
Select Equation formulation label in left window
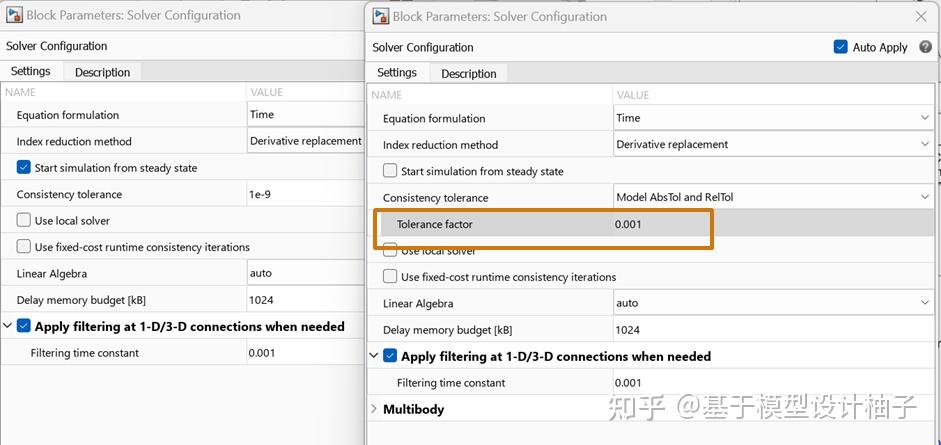(68, 115)
